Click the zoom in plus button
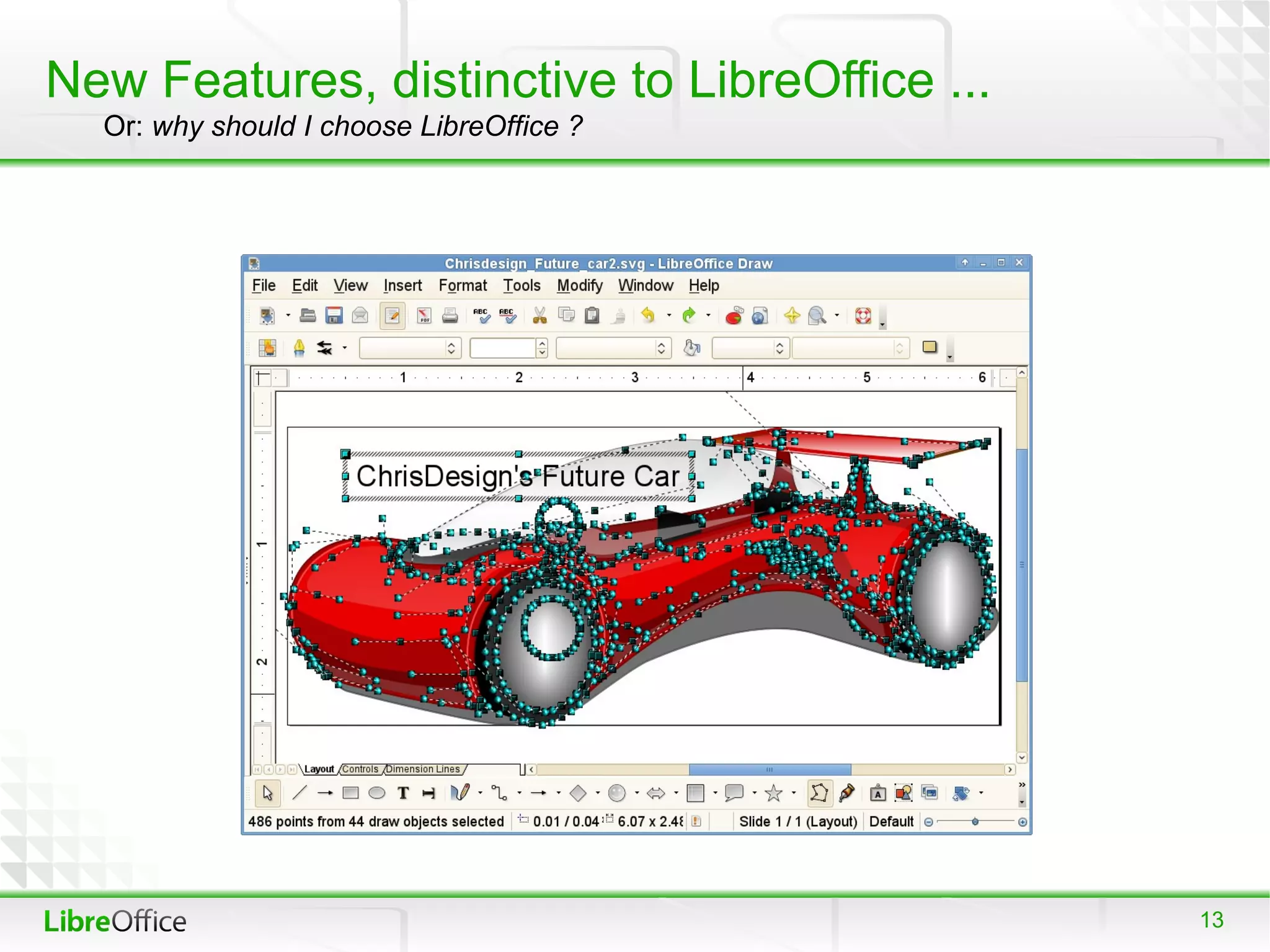Screen dimensions: 1270x952 [1023, 822]
